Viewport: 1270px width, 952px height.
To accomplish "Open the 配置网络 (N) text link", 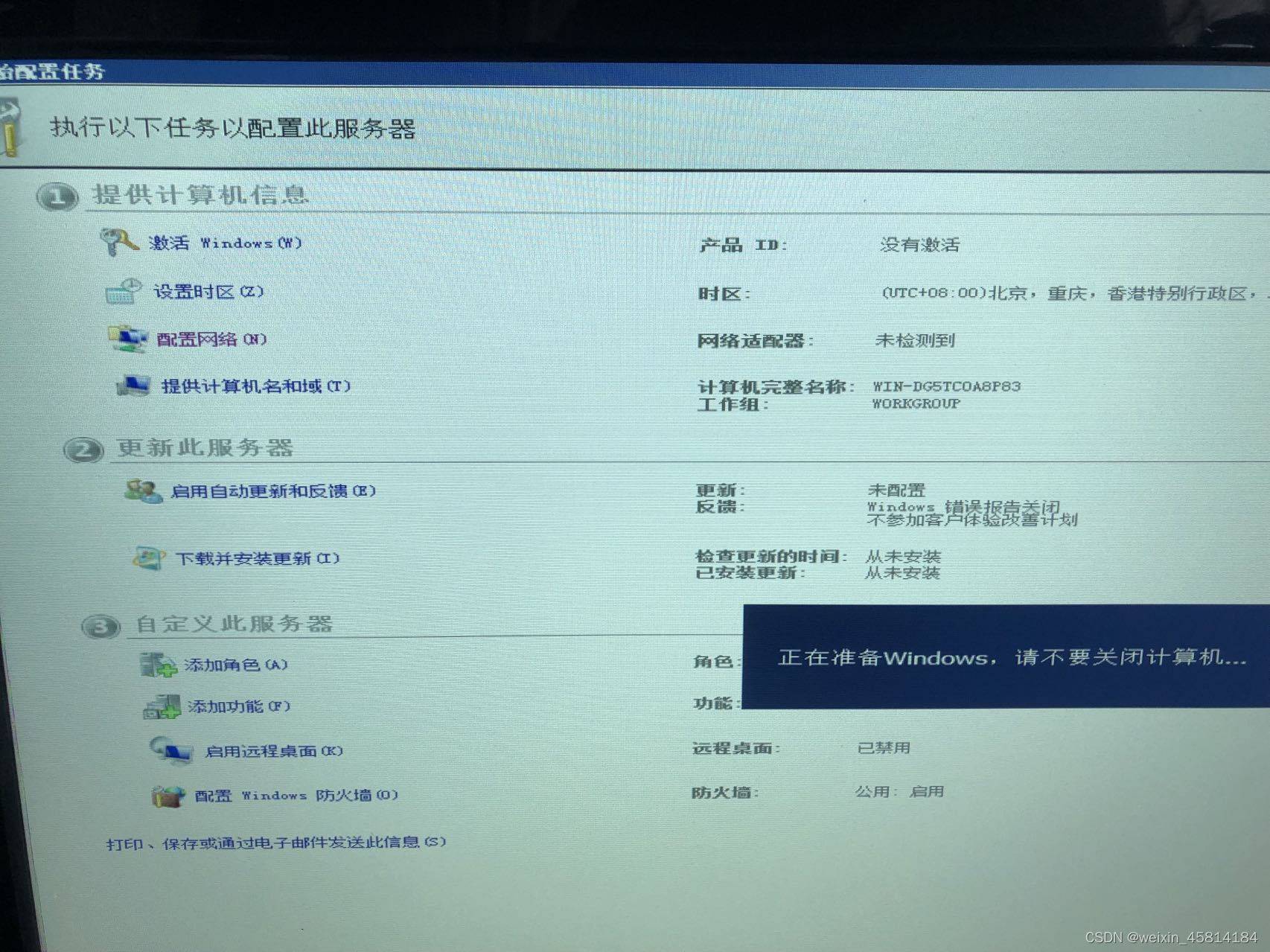I will (x=211, y=339).
